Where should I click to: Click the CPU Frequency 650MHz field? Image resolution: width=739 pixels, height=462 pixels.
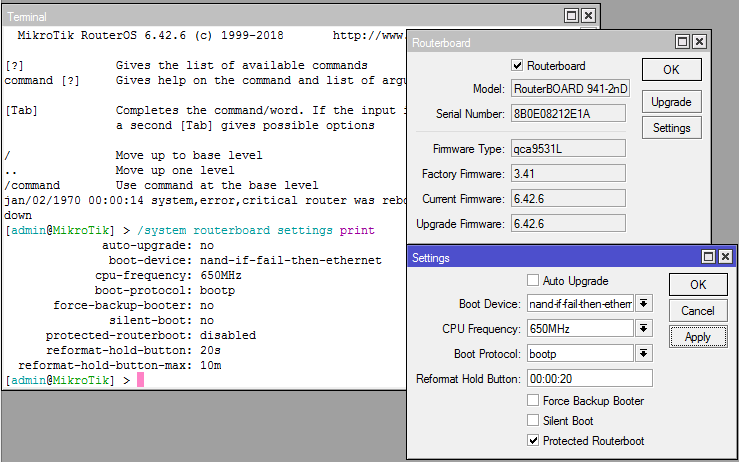[x=580, y=328]
